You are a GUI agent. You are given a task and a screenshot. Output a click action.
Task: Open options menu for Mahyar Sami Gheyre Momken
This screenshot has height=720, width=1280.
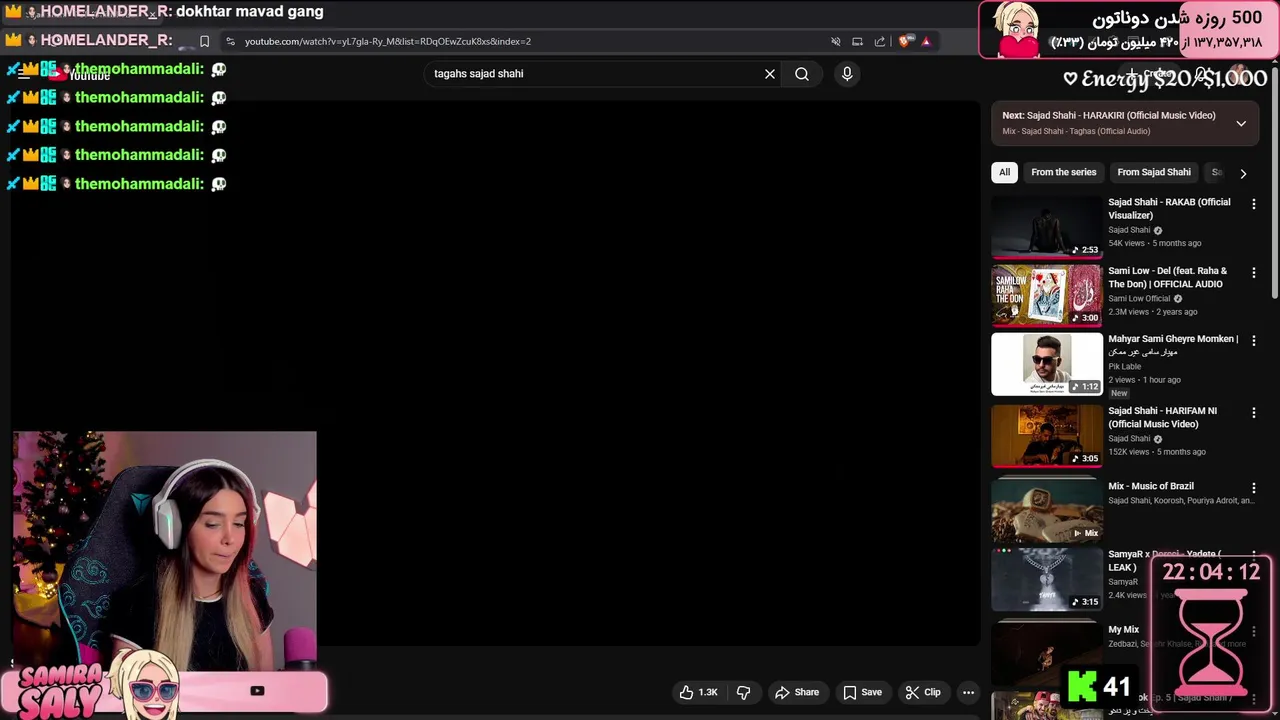1253,341
